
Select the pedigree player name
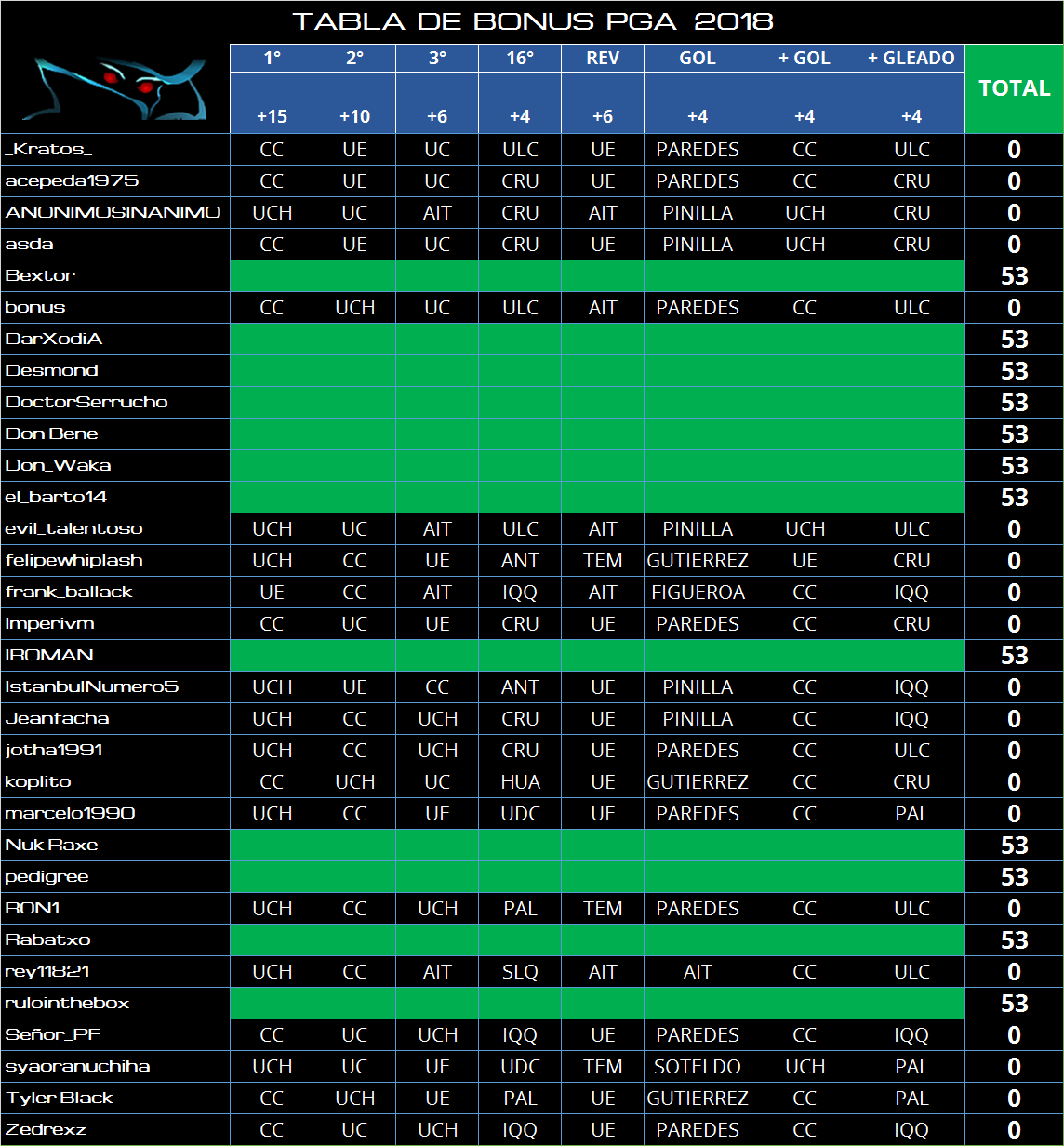pos(47,876)
